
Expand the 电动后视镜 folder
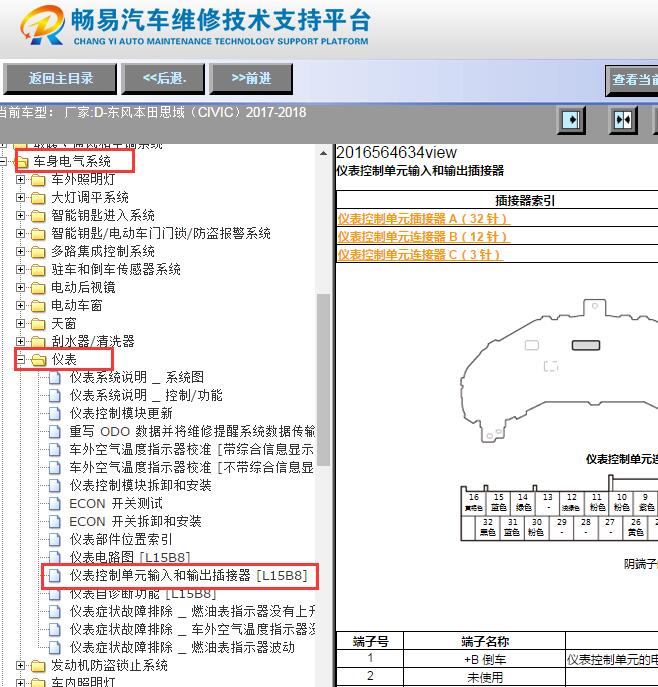pos(20,287)
